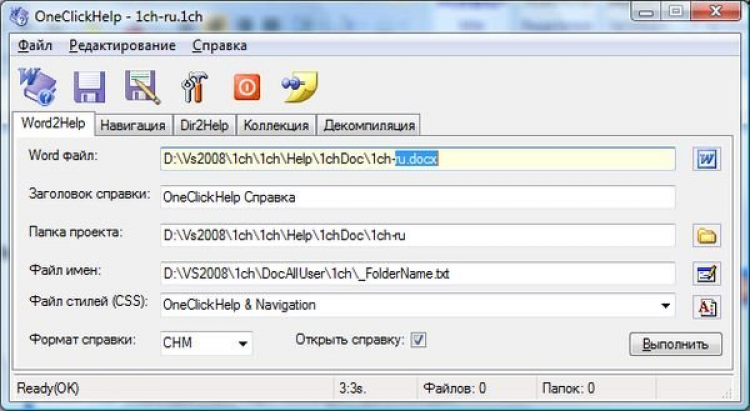Click the Save floppy disk icon
The image size is (750, 411).
click(89, 87)
